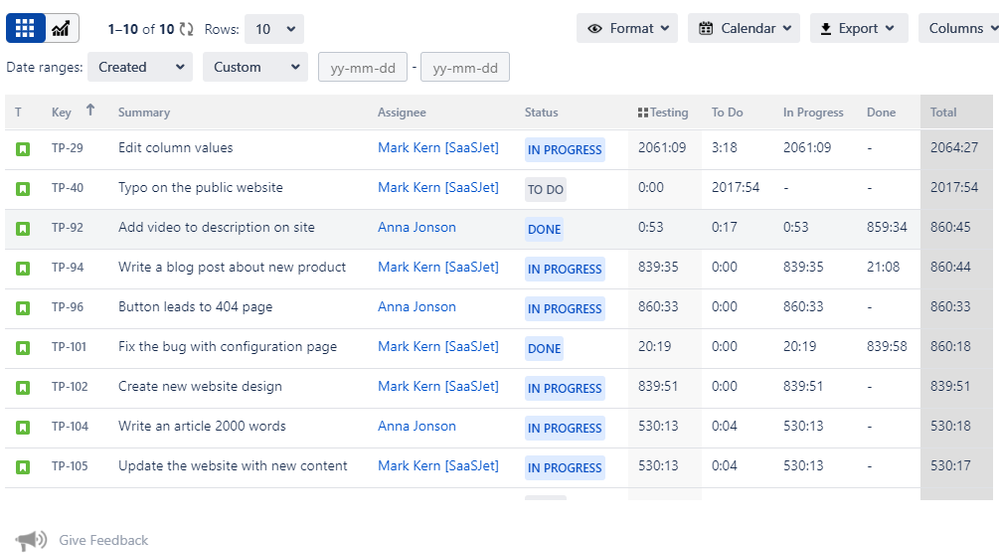Click the grid icon beside the Testing header
This screenshot has height=559, width=999.
[x=643, y=113]
